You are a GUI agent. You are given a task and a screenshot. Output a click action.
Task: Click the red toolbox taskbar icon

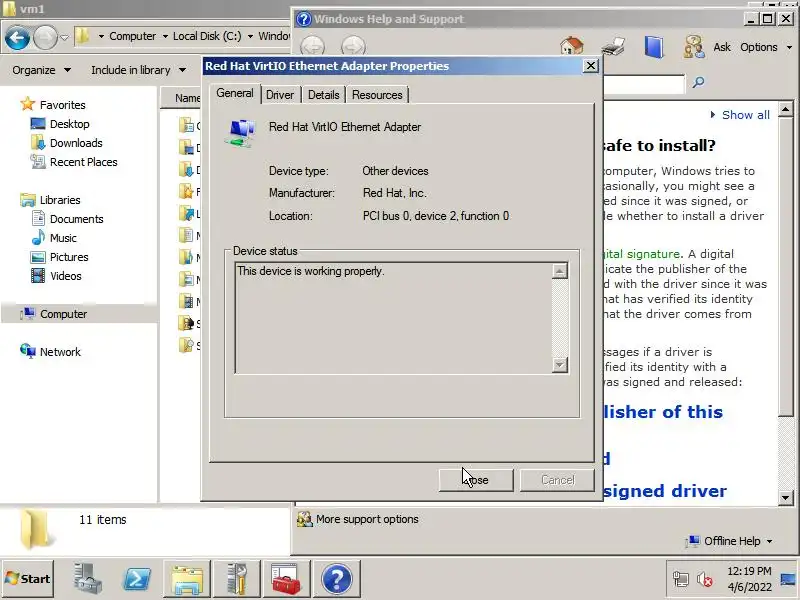pos(287,579)
